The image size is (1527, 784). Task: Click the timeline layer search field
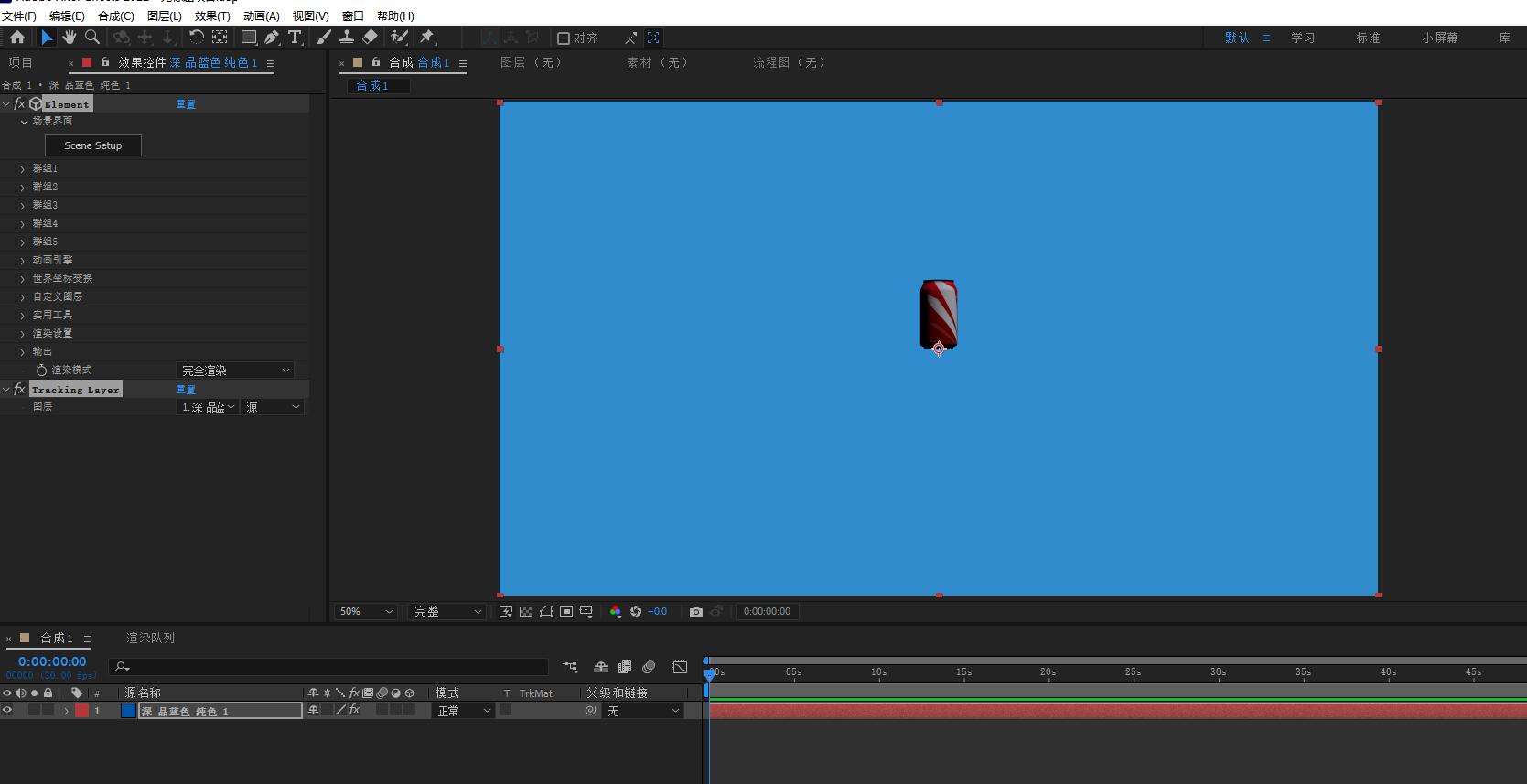coord(328,667)
